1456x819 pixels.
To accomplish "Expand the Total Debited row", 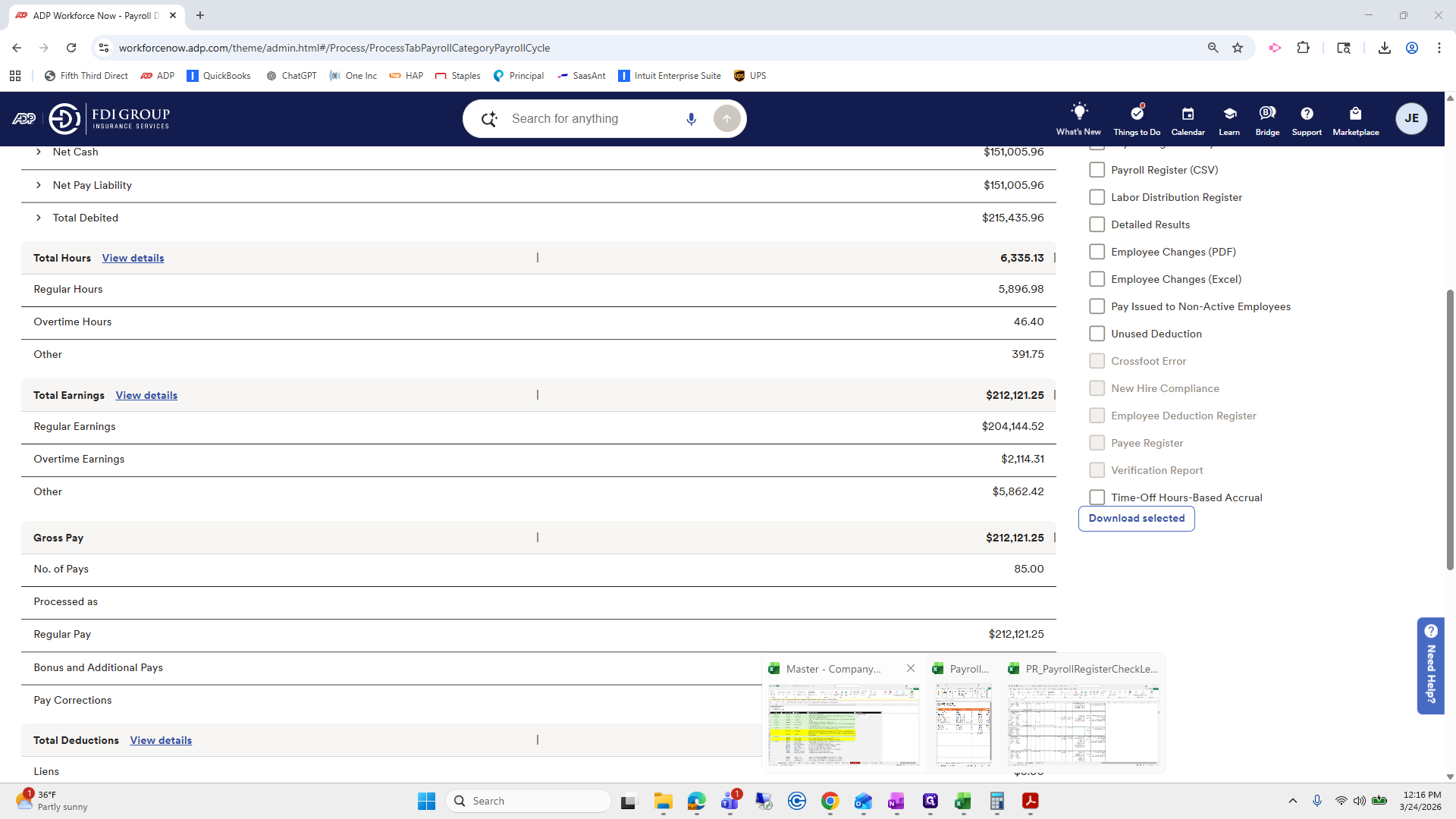I will [x=39, y=218].
